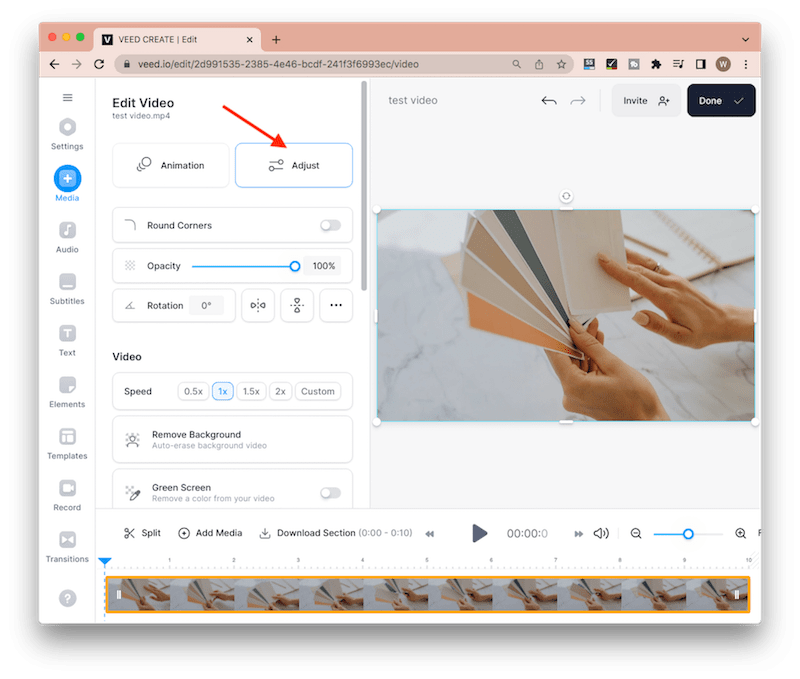Flip the video horizontally
Image resolution: width=800 pixels, height=679 pixels.
point(258,305)
